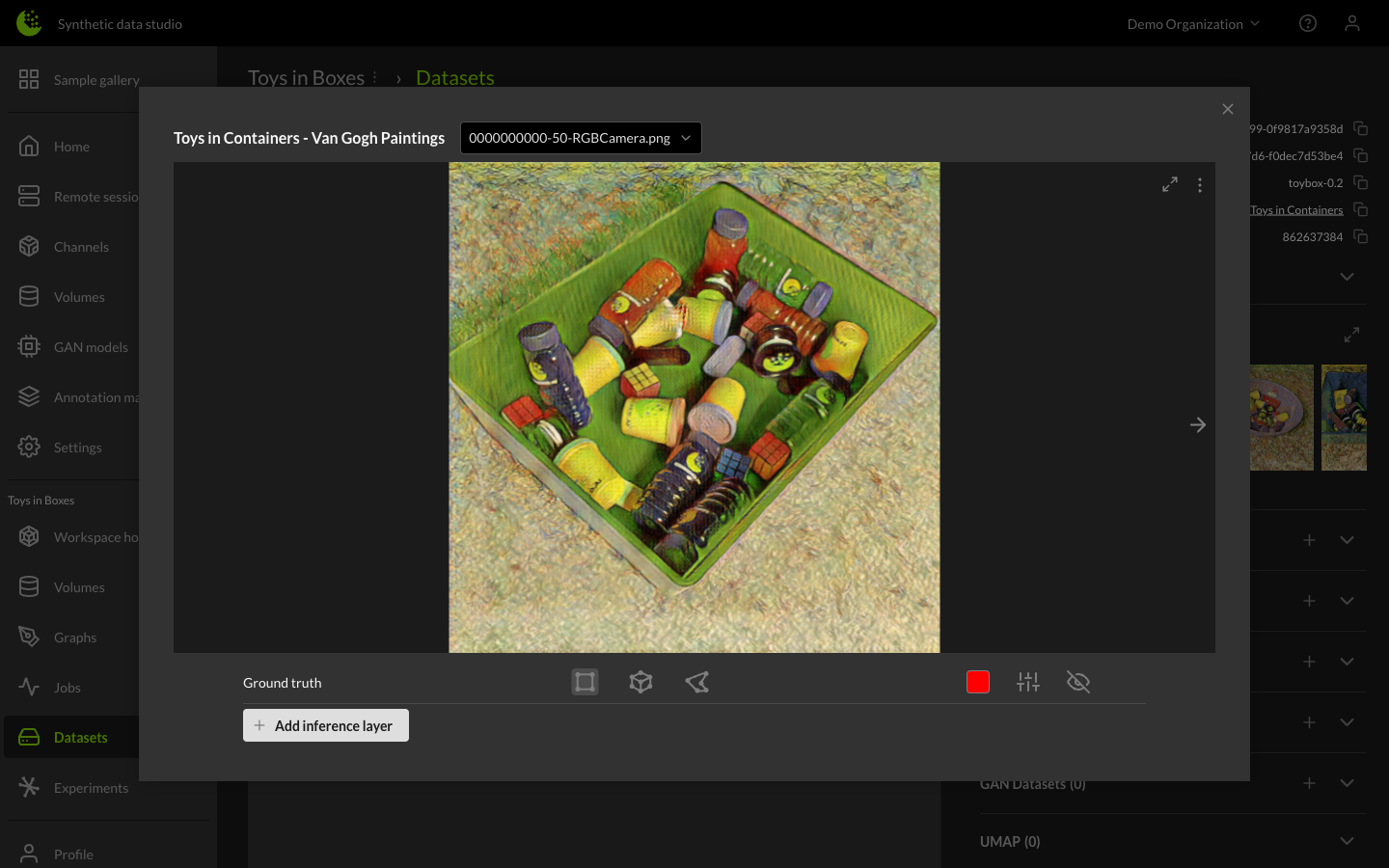This screenshot has height=868, width=1389.
Task: Open Datasets in the sidebar
Action: 80,738
